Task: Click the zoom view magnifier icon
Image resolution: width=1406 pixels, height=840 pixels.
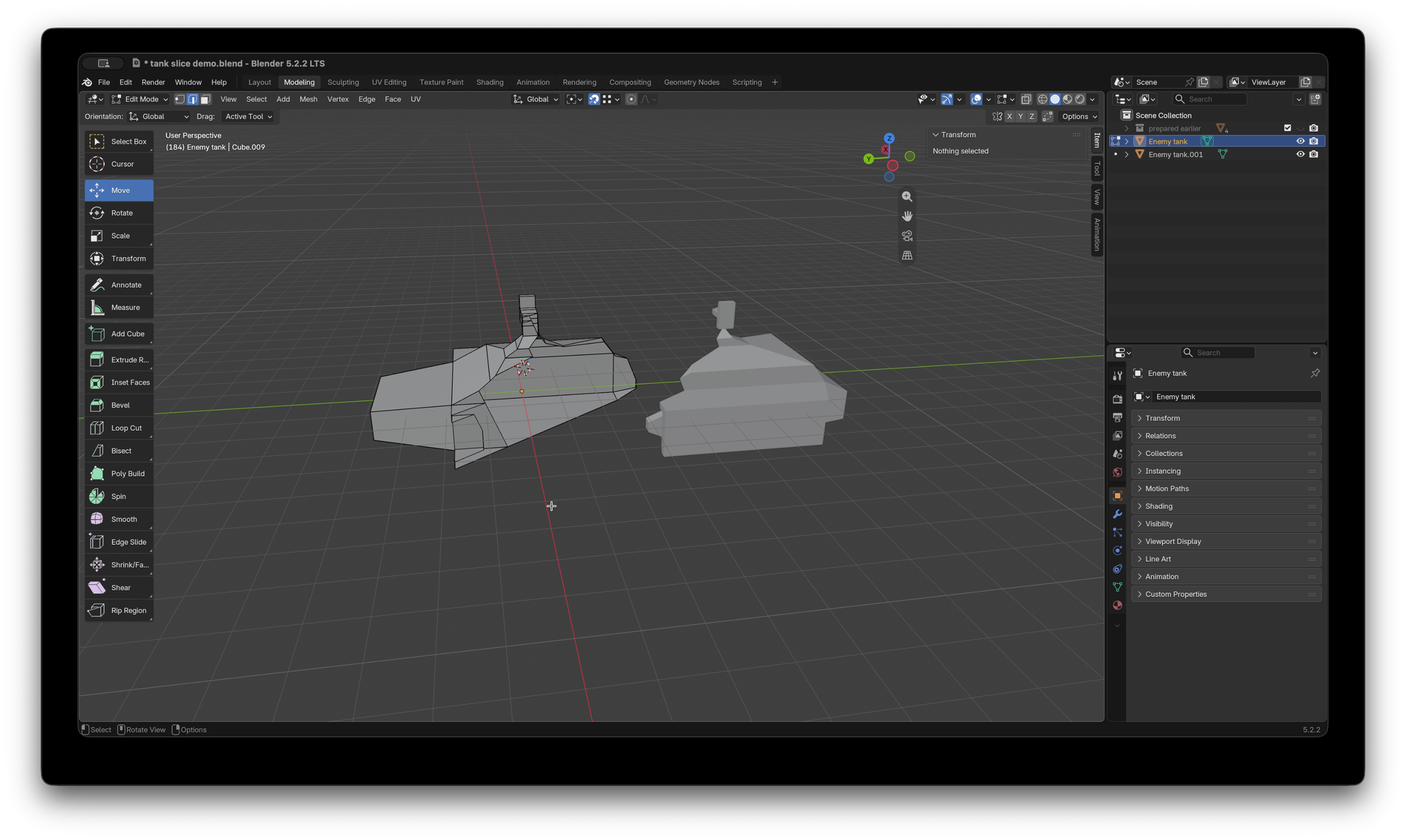Action: tap(907, 197)
